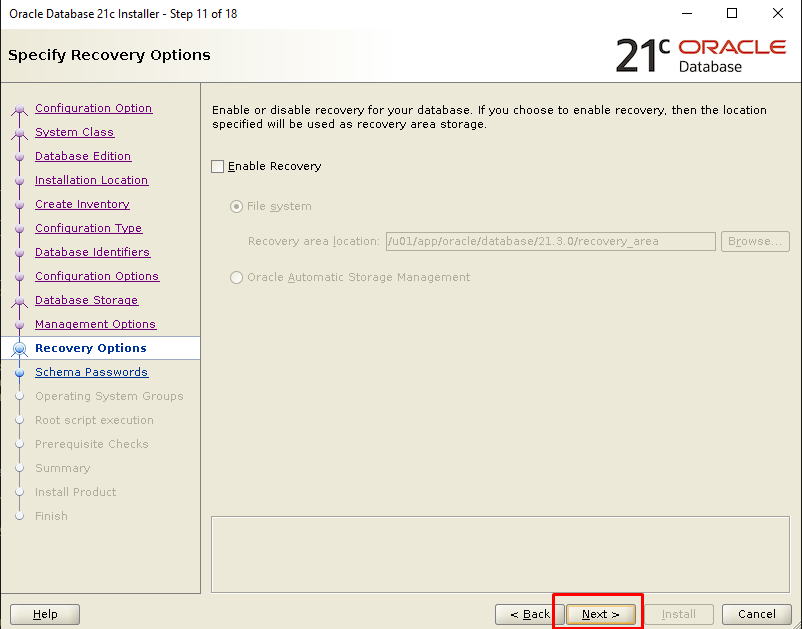
Task: Click the Configuration Option step marker icon
Action: pyautogui.click(x=19, y=109)
